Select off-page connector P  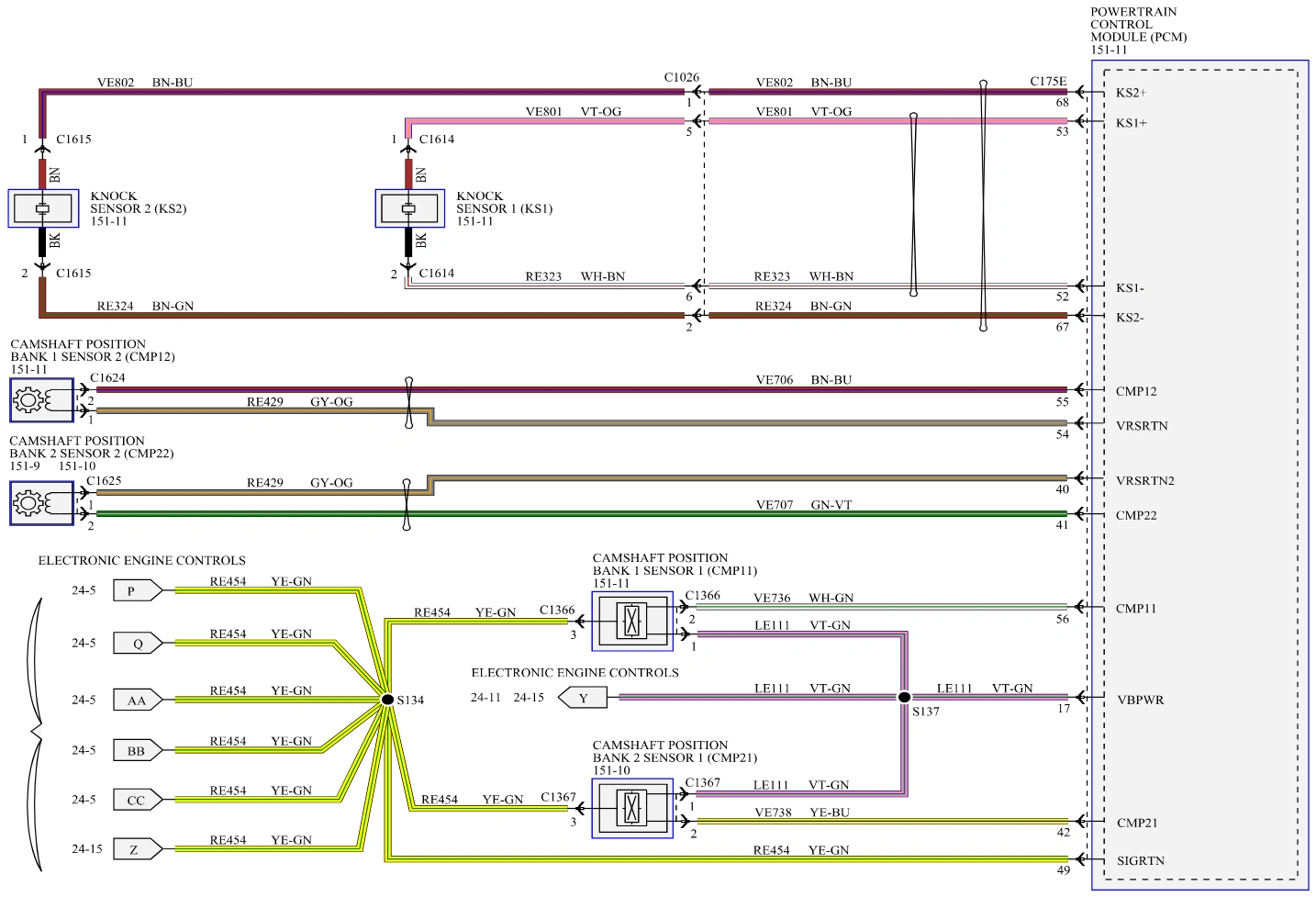pos(138,590)
